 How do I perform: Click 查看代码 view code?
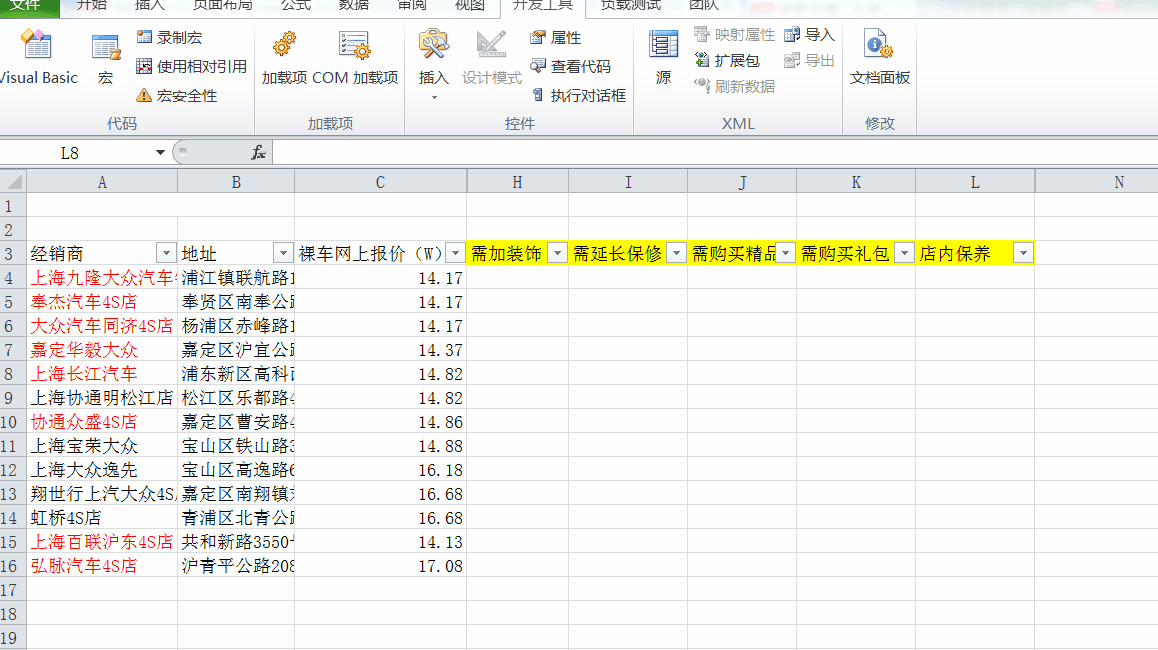[x=570, y=66]
